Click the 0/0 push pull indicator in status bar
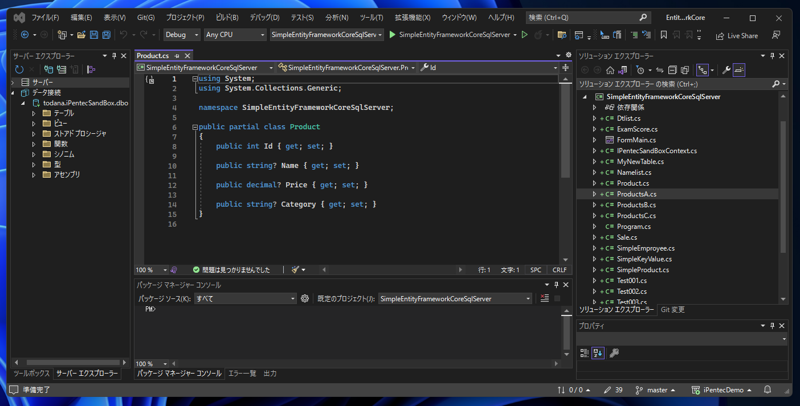Viewport: 800px width, 406px height. pos(574,390)
